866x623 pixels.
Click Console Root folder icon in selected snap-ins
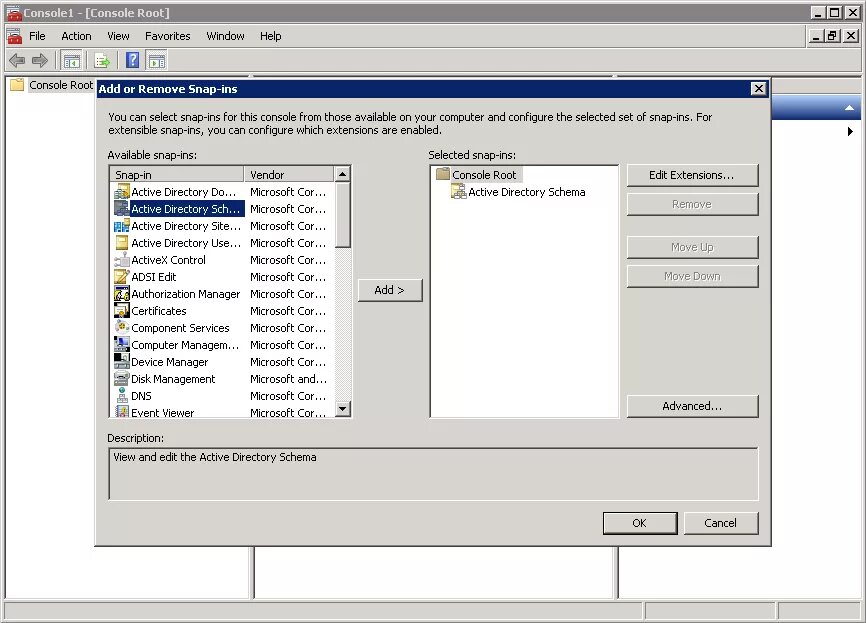[x=443, y=175]
